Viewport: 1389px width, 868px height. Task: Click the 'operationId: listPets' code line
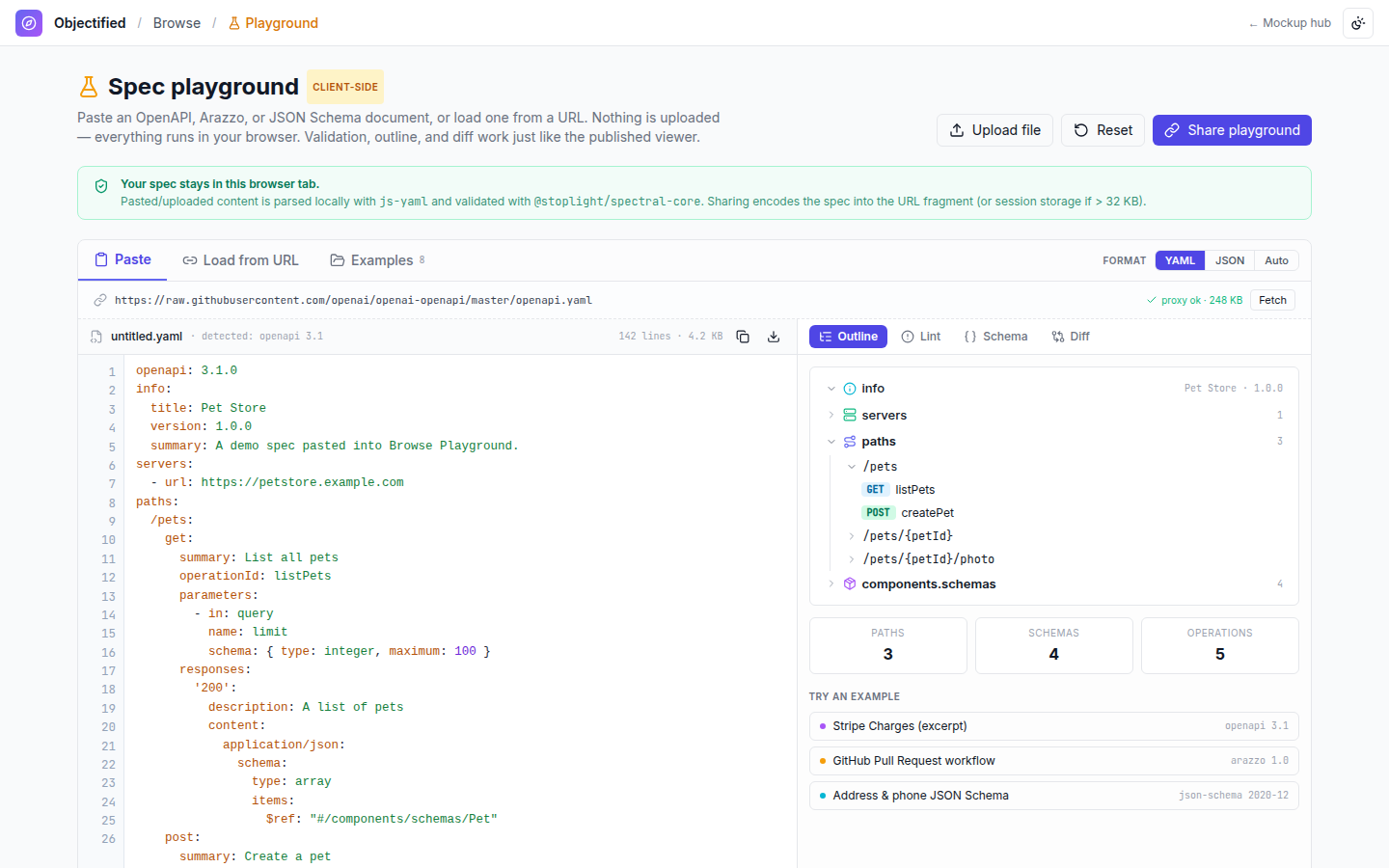click(x=255, y=576)
